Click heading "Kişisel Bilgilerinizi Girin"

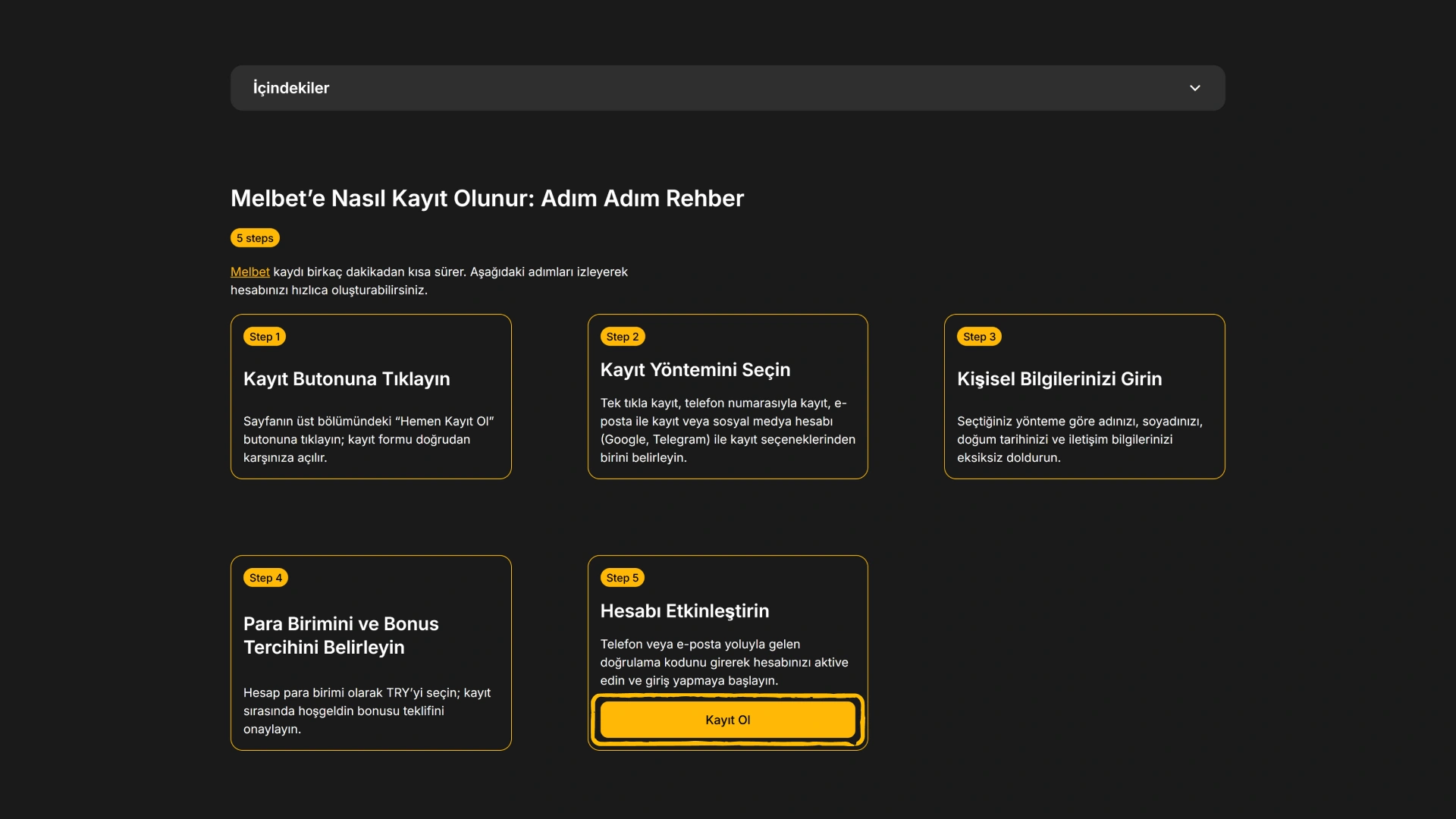pyautogui.click(x=1059, y=378)
